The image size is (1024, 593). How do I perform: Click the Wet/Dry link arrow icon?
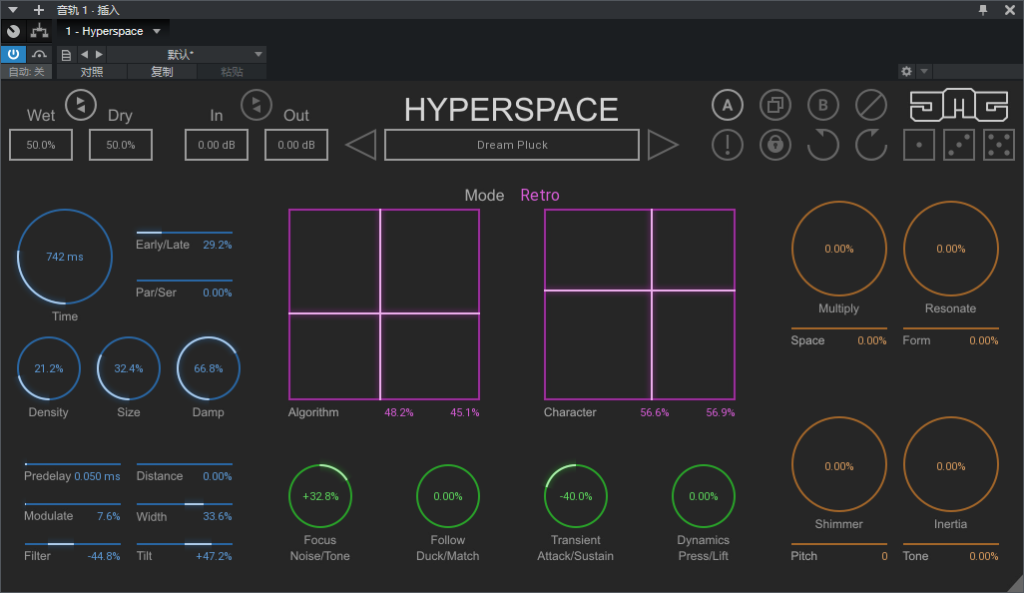point(81,104)
